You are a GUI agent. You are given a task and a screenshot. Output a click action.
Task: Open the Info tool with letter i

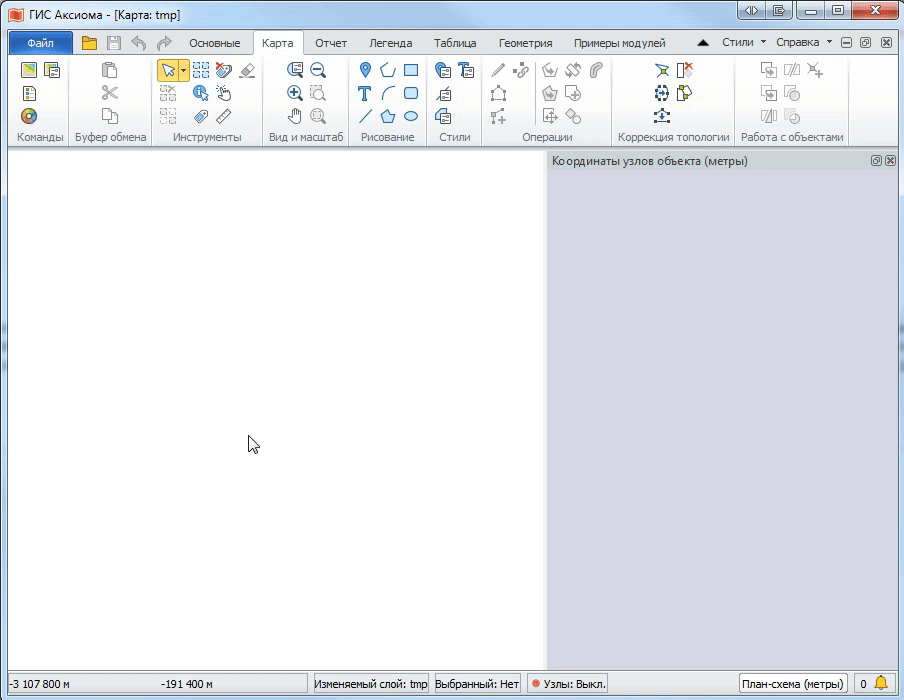click(200, 93)
